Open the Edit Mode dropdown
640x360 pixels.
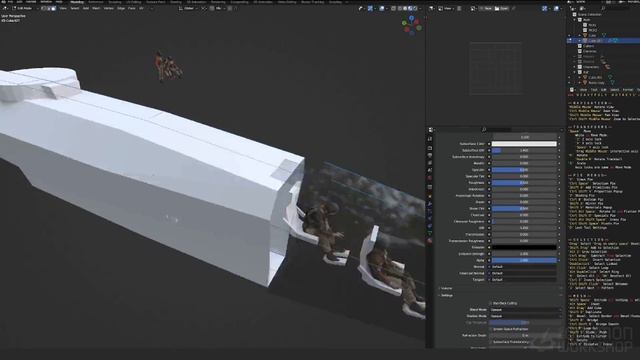tap(23, 8)
